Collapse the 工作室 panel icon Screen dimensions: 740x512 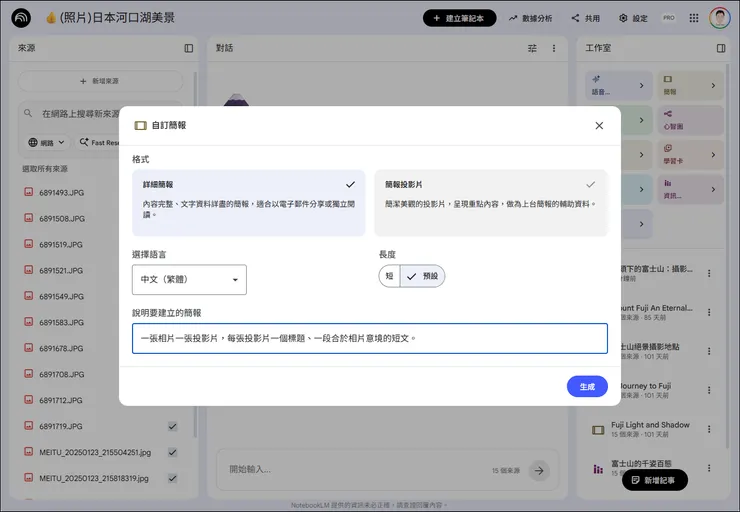click(x=721, y=48)
